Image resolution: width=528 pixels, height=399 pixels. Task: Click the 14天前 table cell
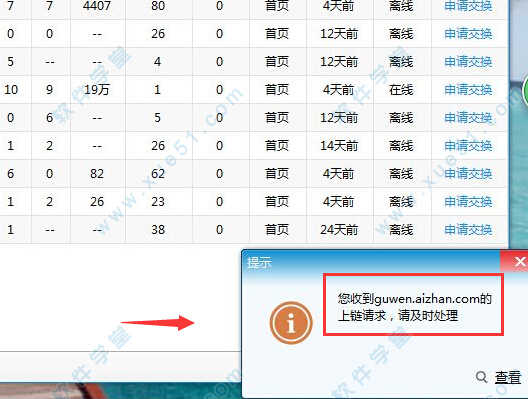(x=339, y=145)
